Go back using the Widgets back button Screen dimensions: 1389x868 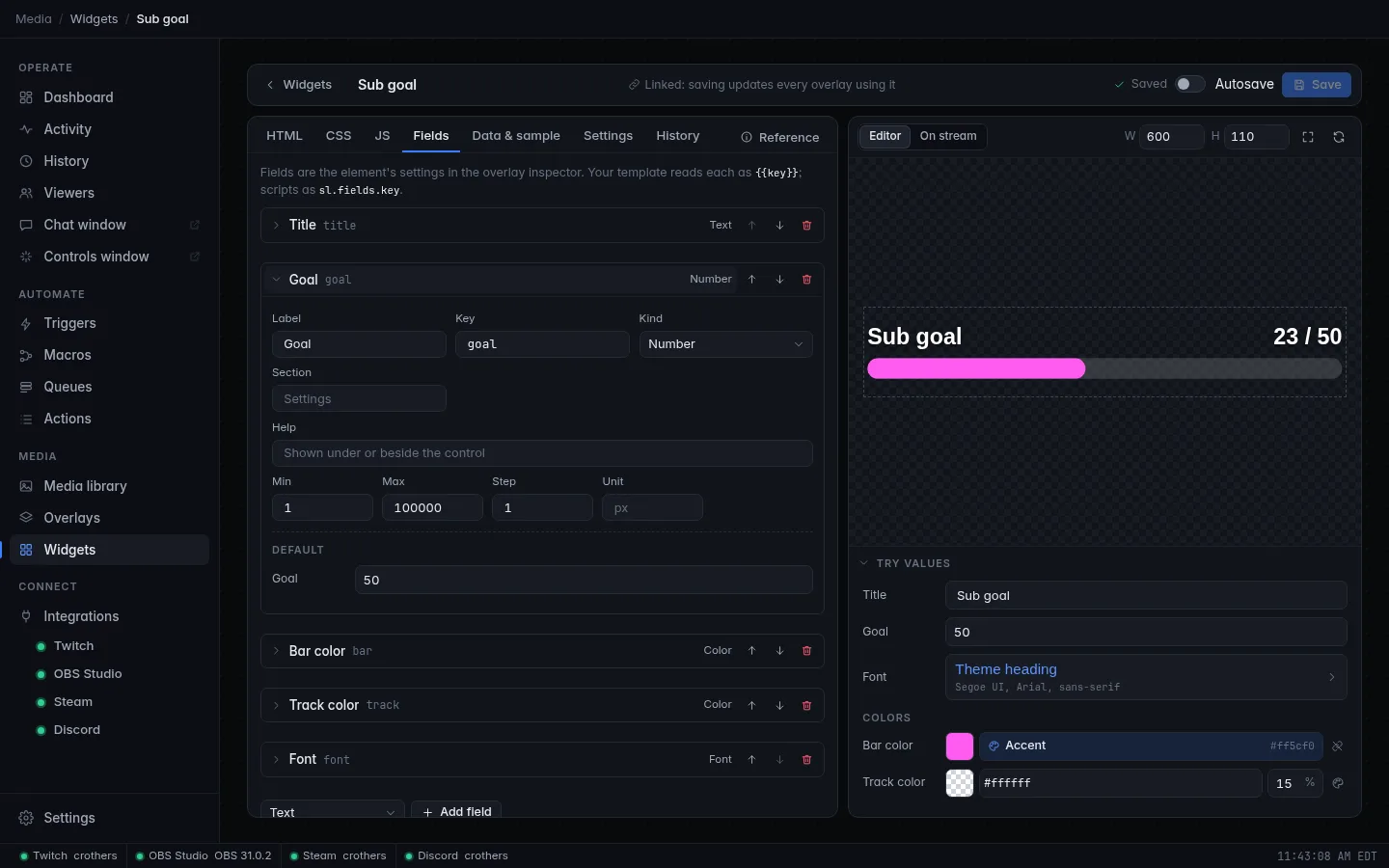click(299, 85)
